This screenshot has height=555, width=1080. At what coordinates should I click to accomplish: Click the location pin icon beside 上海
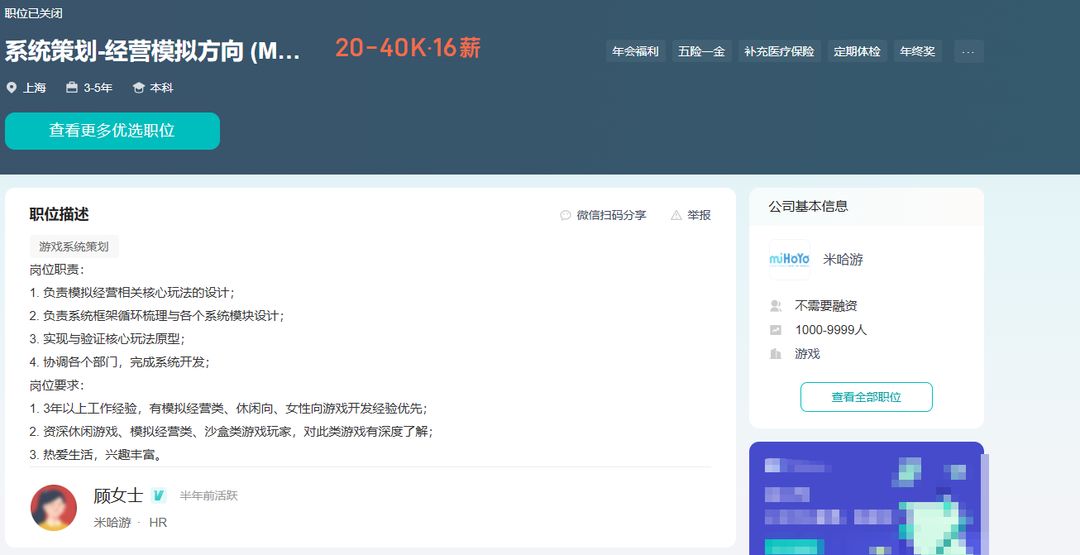coord(11,87)
